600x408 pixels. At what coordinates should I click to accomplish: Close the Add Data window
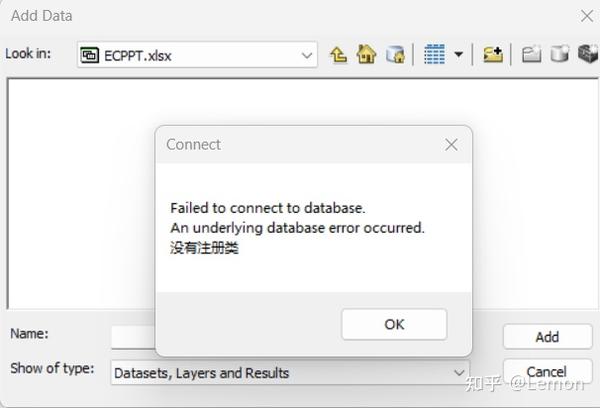[x=587, y=16]
